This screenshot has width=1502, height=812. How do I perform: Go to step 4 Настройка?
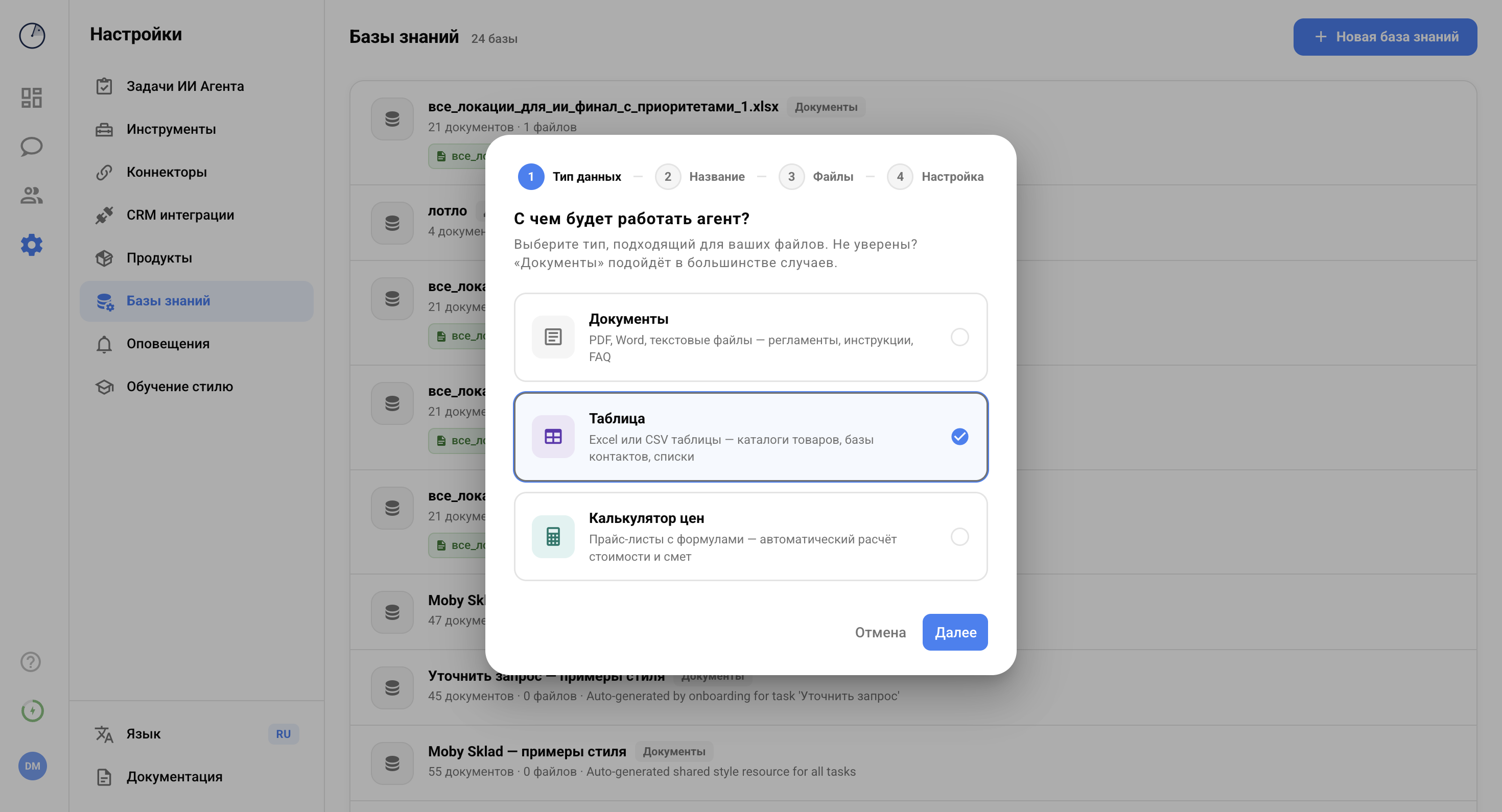tap(935, 177)
